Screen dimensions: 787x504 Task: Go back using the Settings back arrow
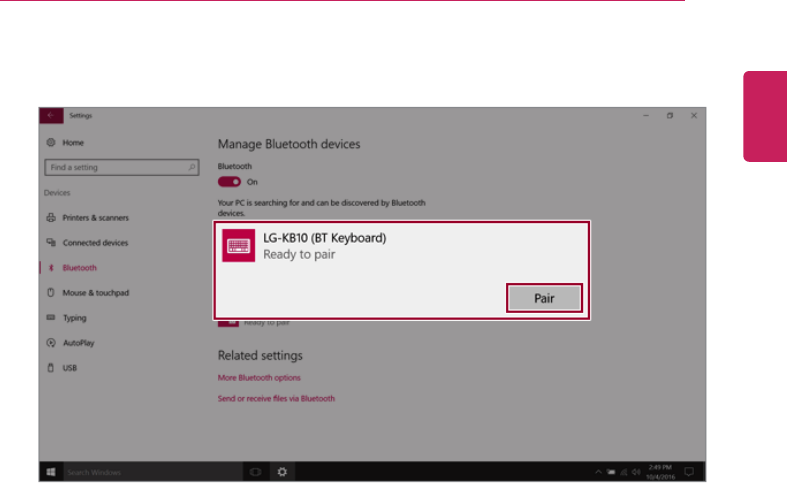pos(51,115)
